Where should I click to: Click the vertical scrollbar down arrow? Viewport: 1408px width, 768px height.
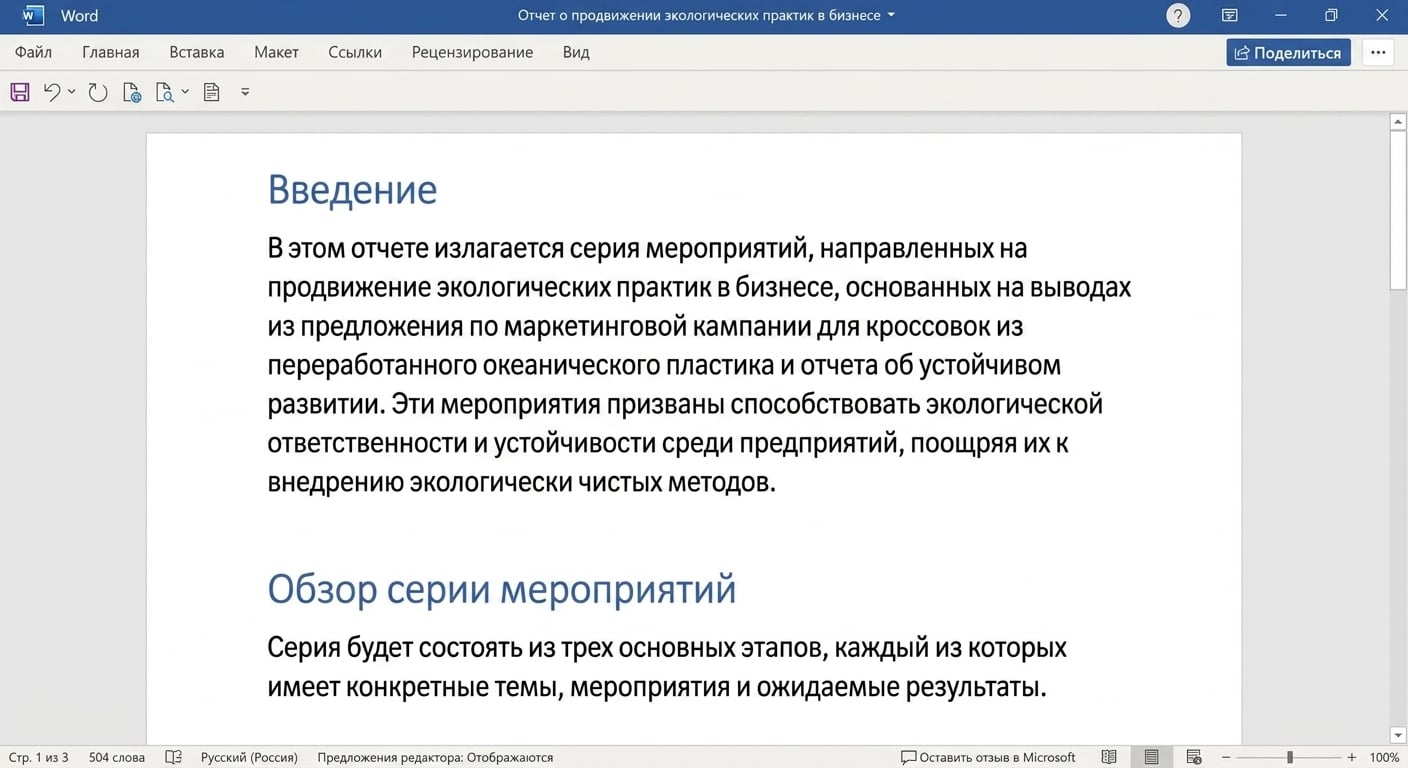pos(1398,736)
